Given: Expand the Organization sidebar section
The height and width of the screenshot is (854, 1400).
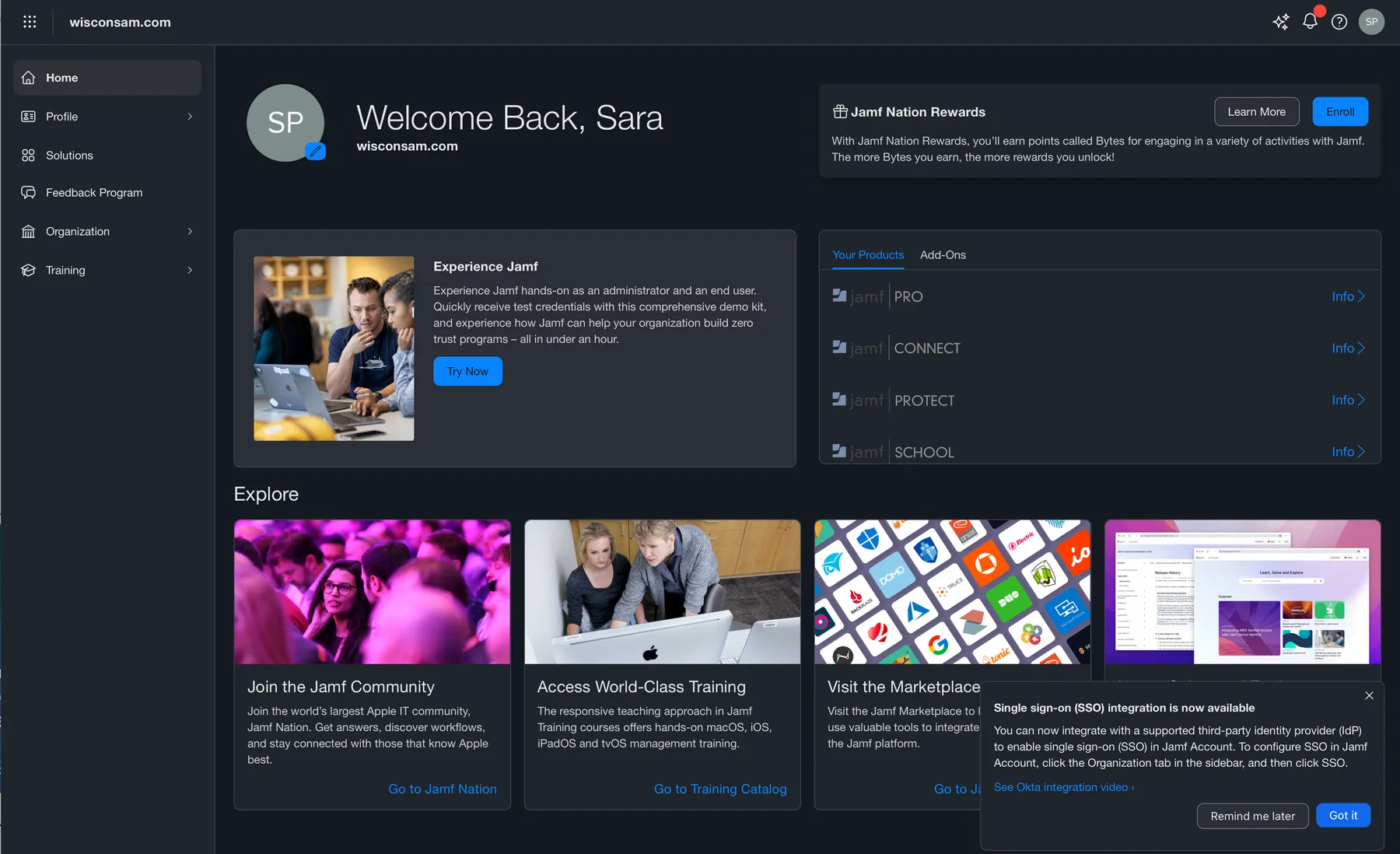Looking at the screenshot, I should click(x=190, y=232).
